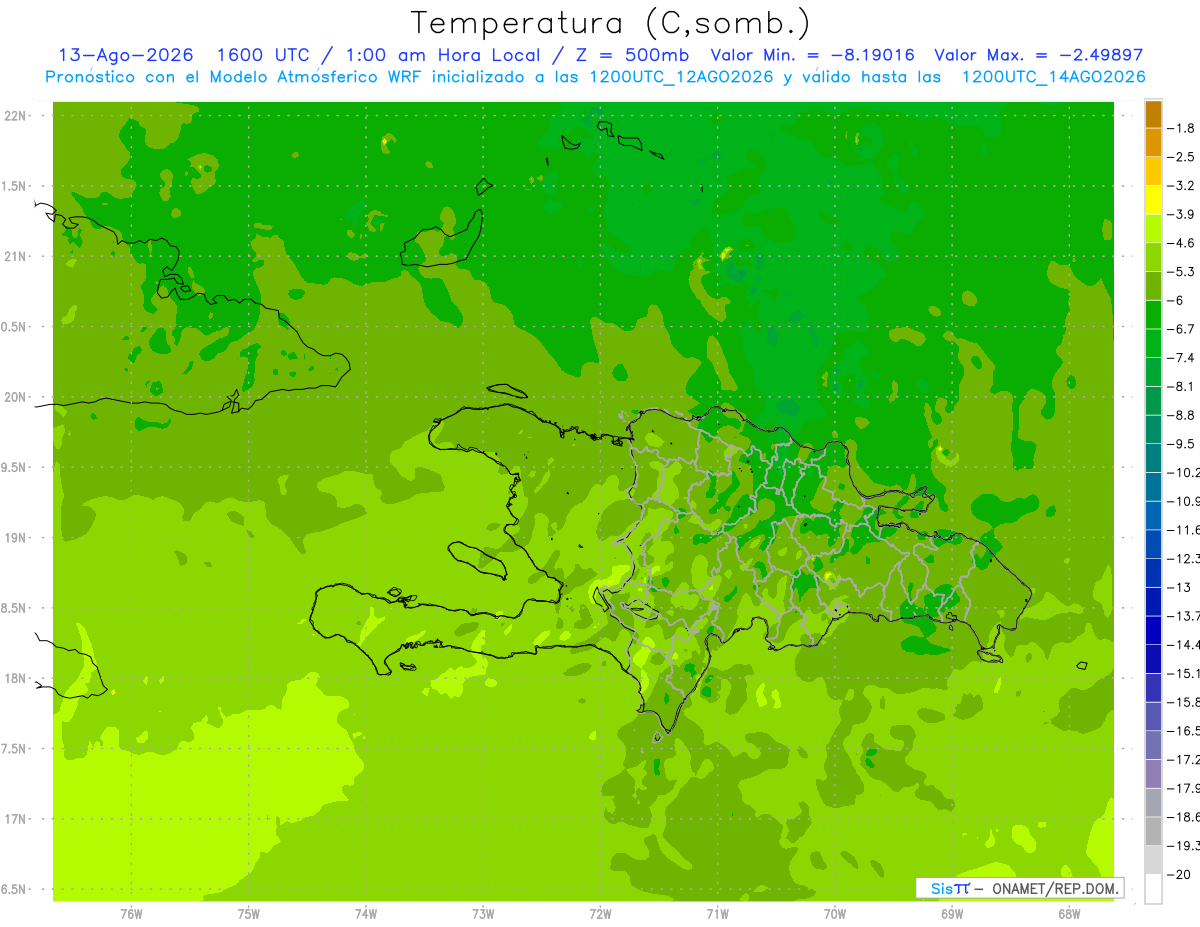
Task: Click the "20N" latitude label
Action: tap(17, 397)
